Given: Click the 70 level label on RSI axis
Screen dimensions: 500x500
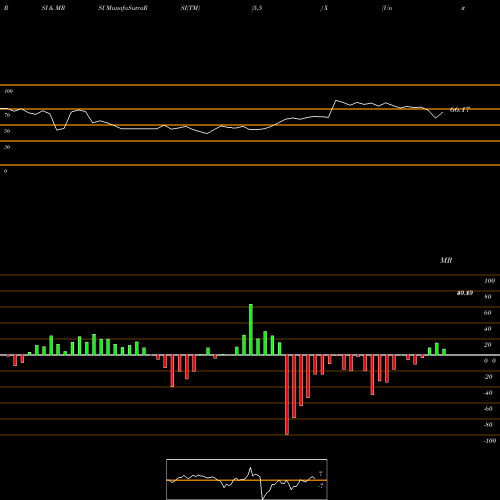Looking at the screenshot, I should 7,115.
